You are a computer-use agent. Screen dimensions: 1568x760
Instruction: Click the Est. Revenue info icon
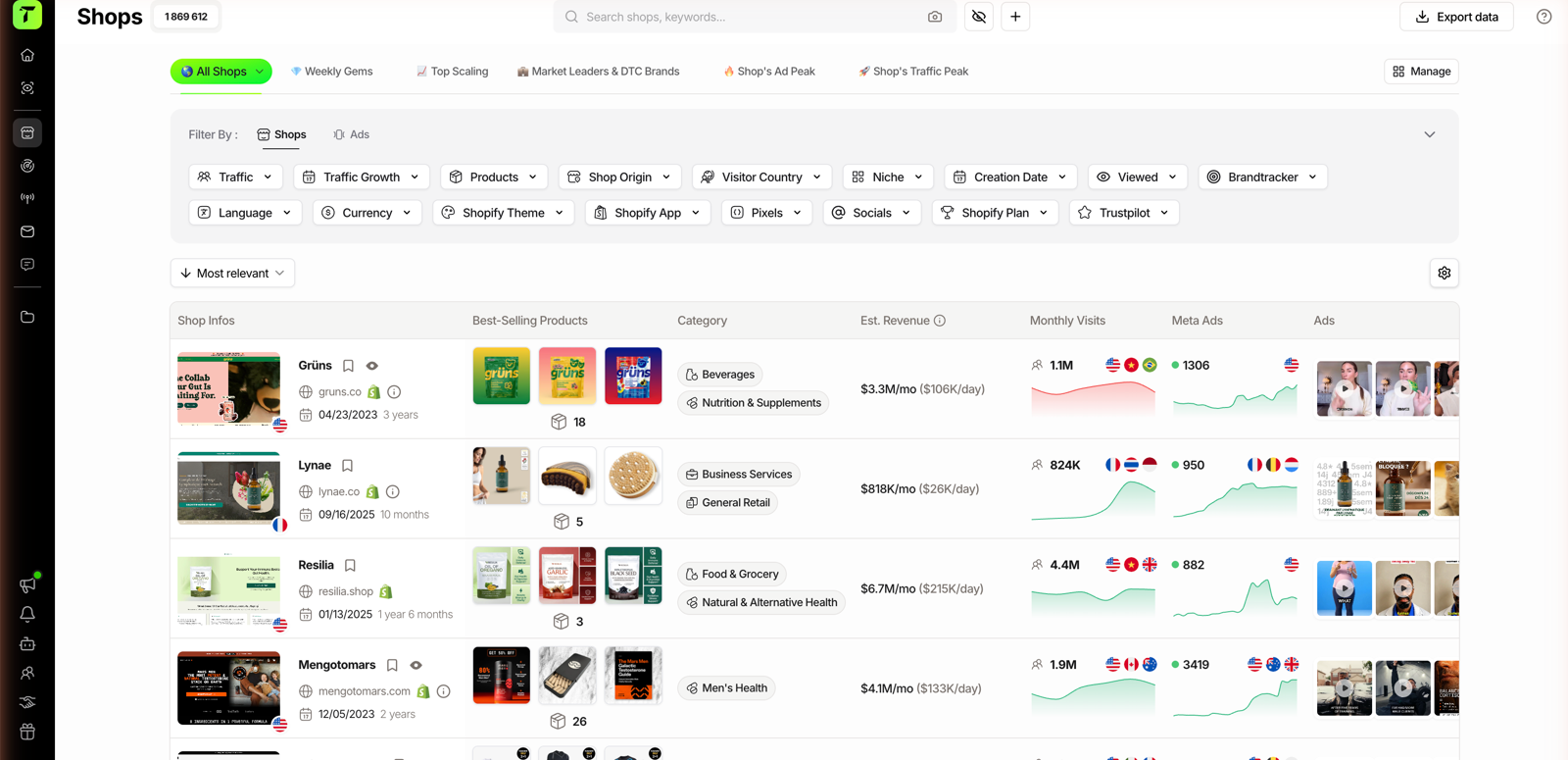click(x=940, y=321)
